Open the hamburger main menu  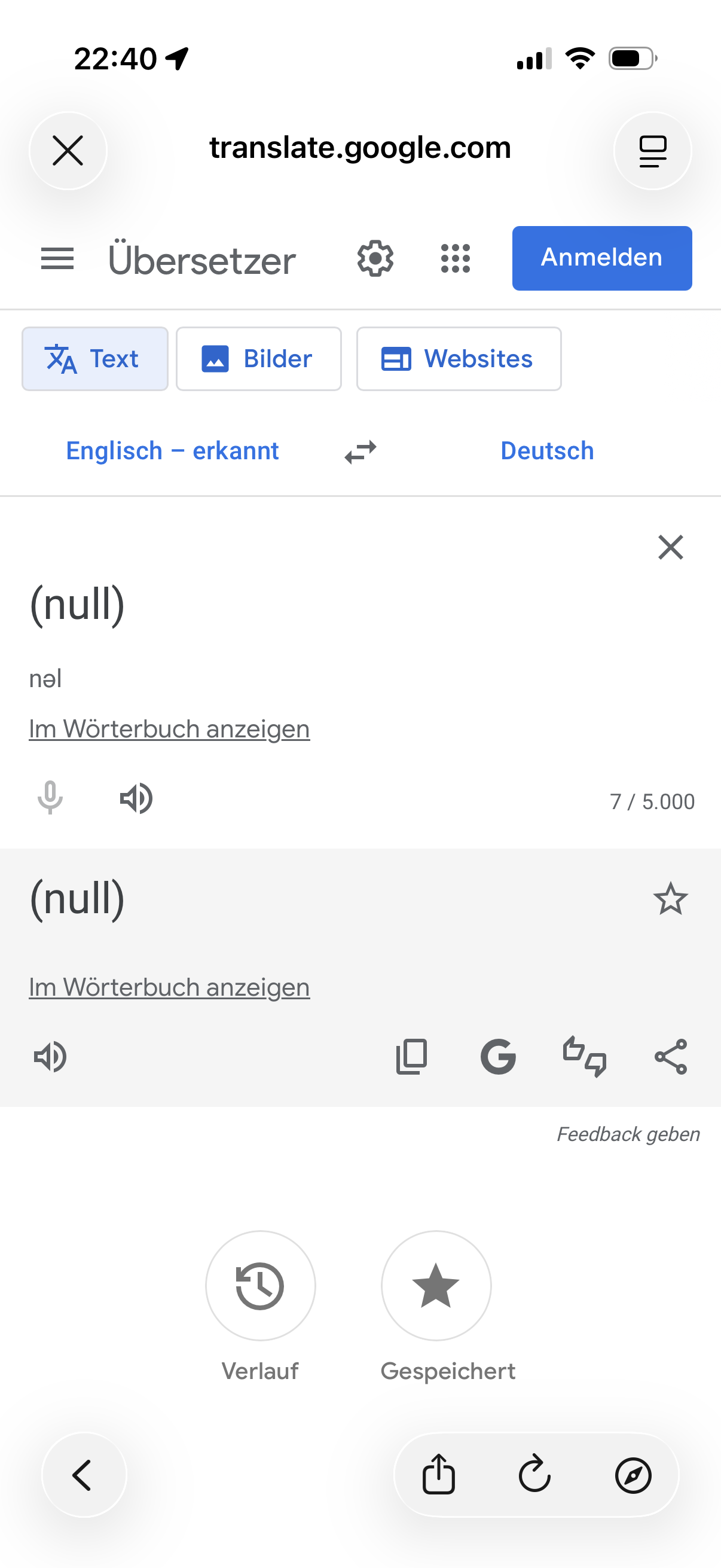[57, 259]
